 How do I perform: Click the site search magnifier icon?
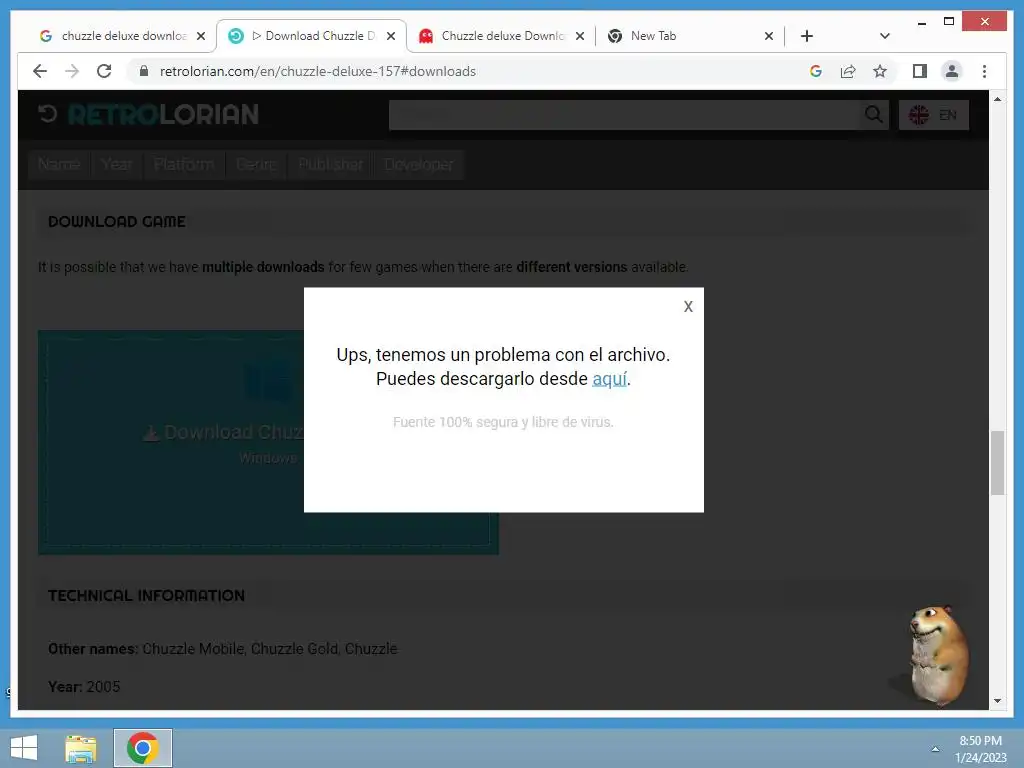(x=874, y=115)
